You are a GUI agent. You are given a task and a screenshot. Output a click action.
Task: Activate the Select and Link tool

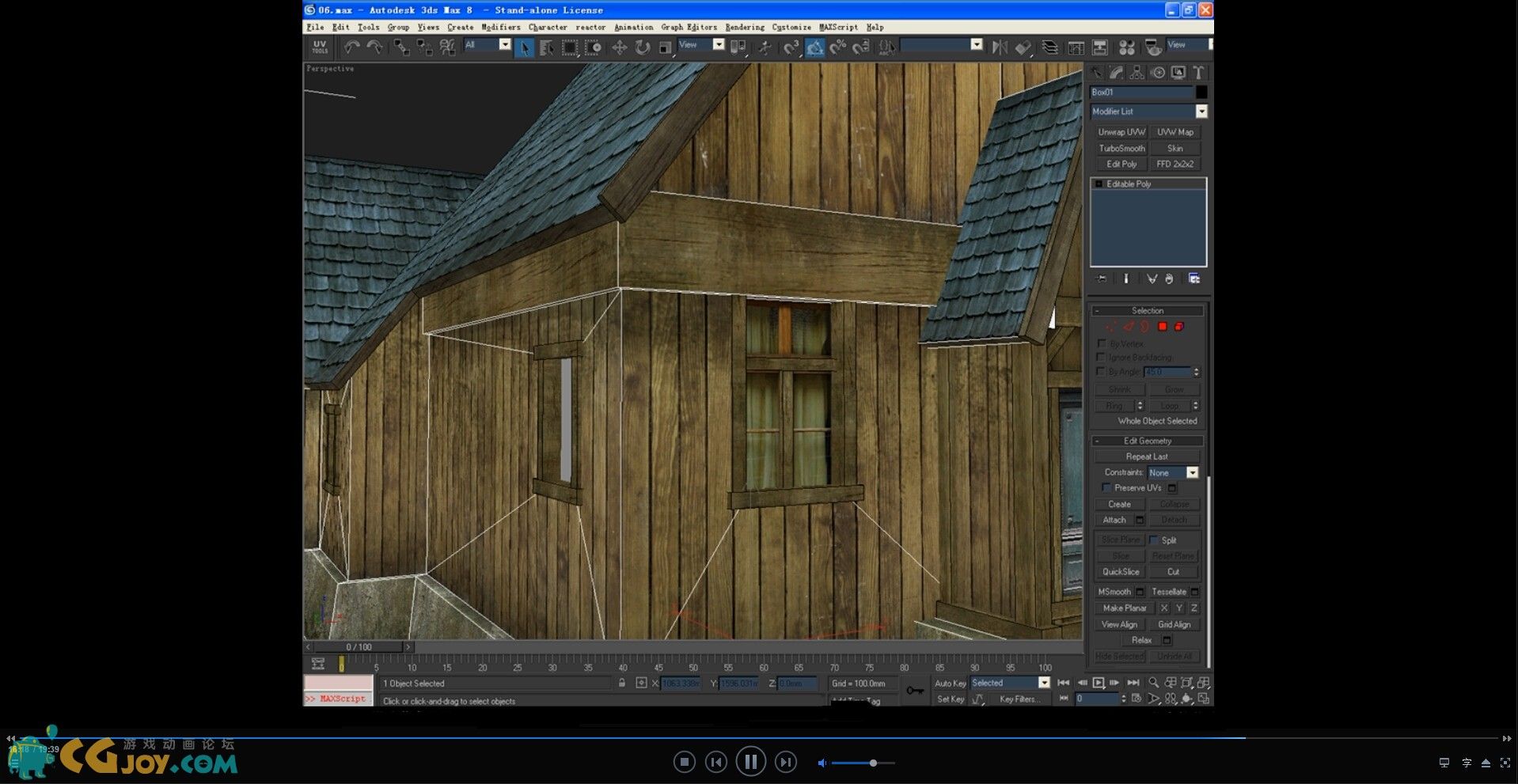pyautogui.click(x=402, y=47)
